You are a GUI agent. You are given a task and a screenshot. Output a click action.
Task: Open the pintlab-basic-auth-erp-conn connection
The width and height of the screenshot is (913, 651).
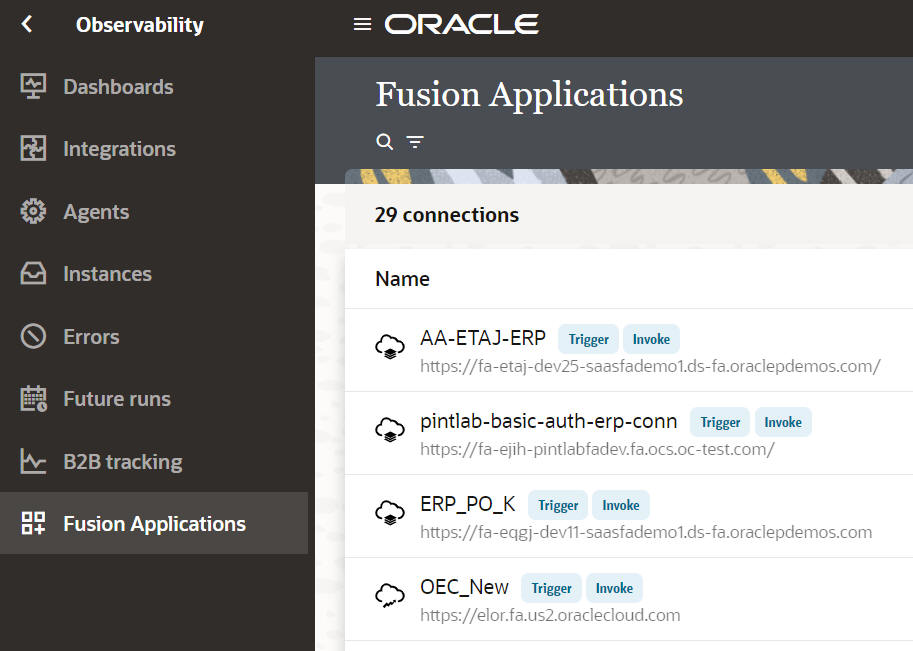548,421
